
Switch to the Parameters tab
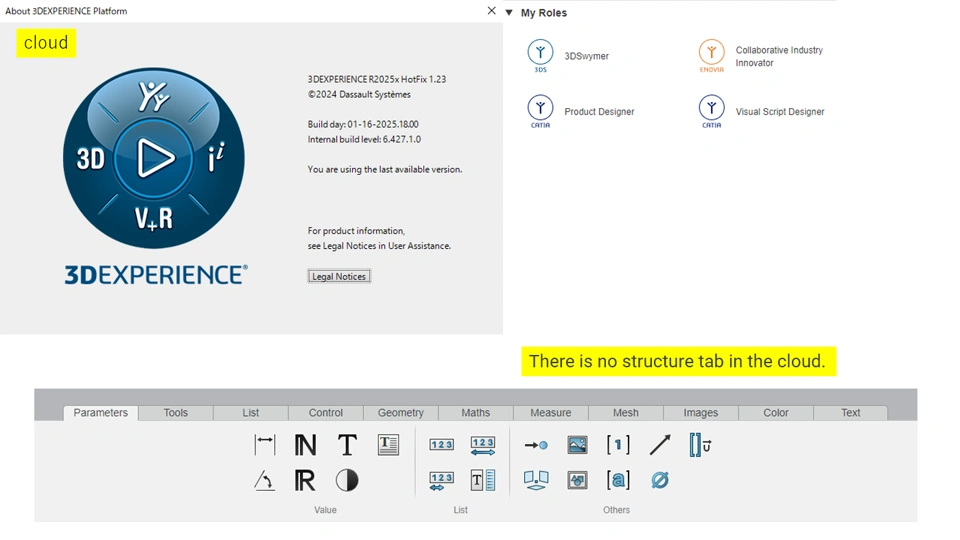tap(100, 413)
